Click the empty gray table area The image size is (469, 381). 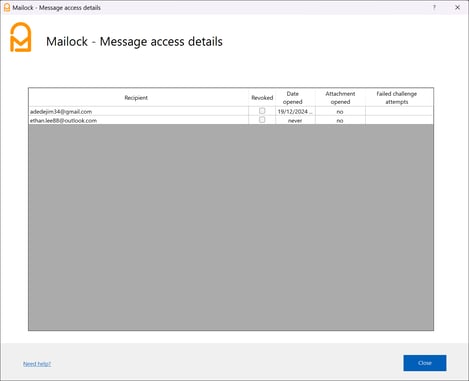231,227
